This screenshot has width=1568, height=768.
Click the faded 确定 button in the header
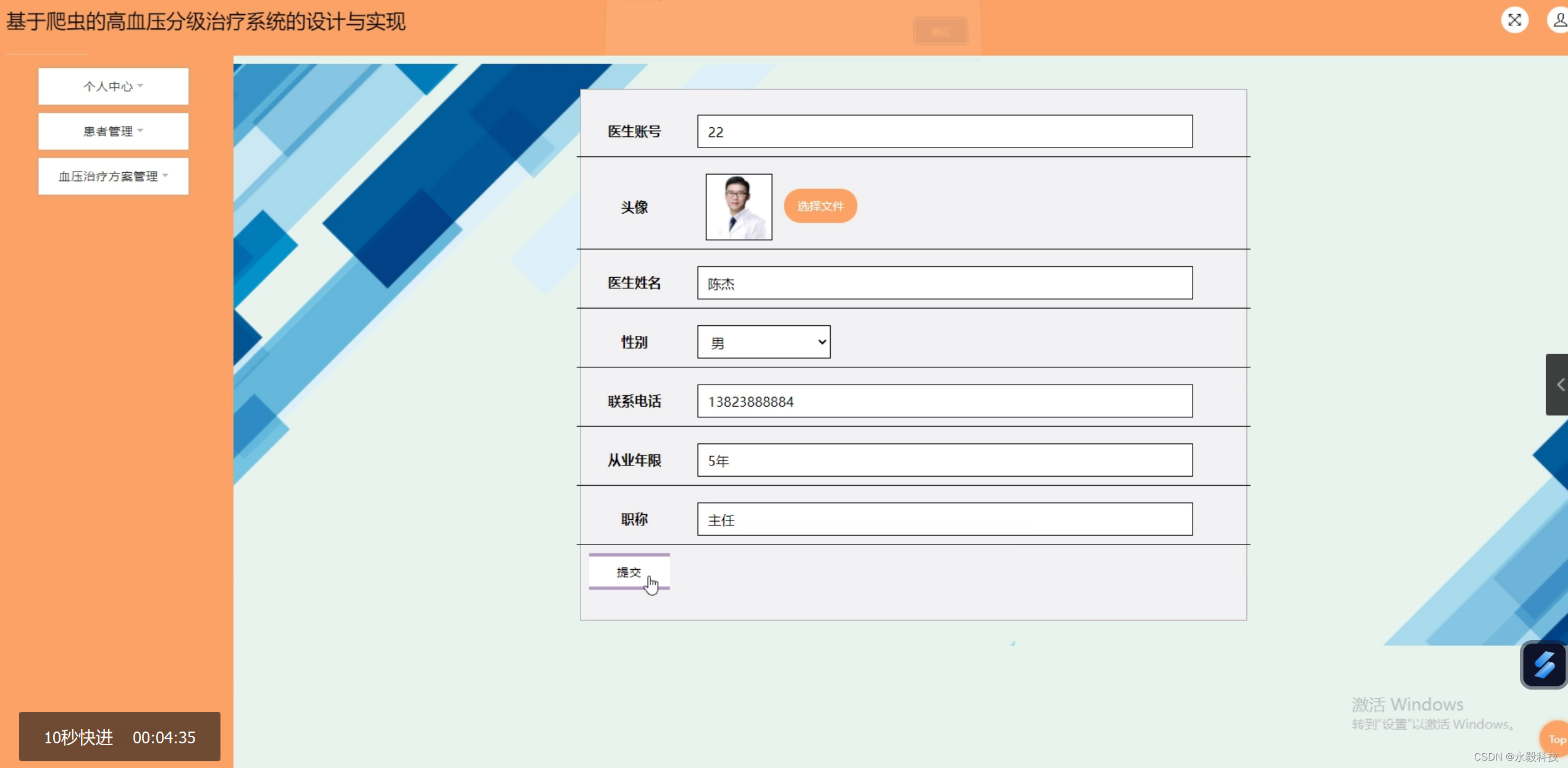(x=940, y=31)
